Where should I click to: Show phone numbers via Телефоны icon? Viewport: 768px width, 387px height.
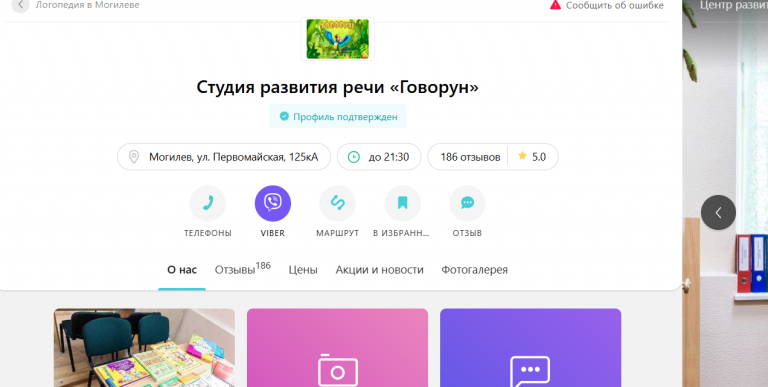(x=208, y=203)
